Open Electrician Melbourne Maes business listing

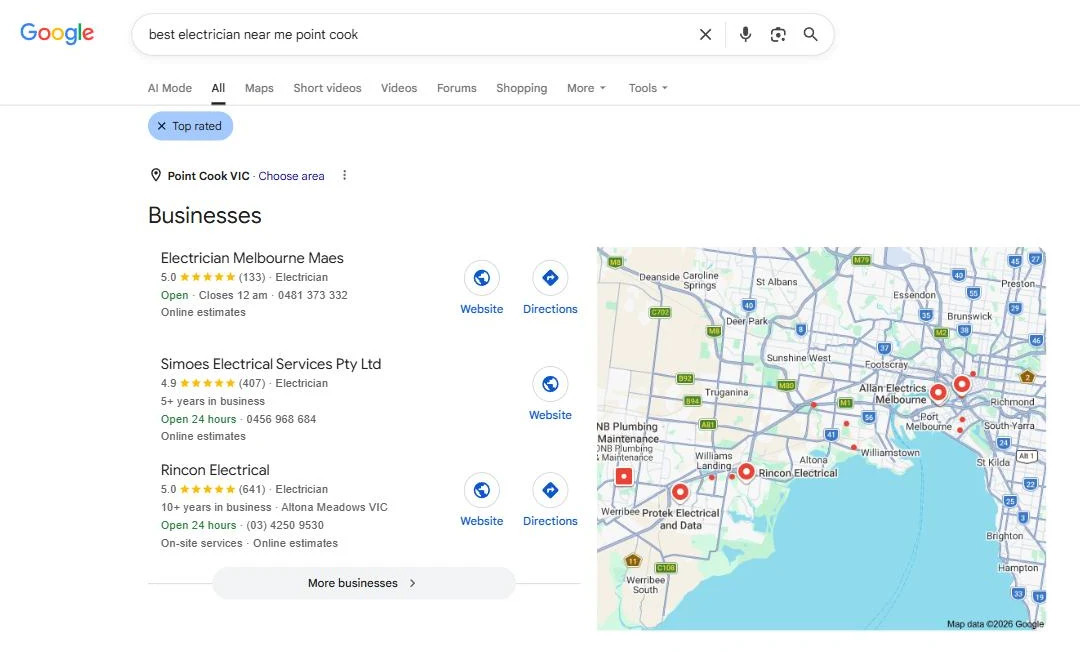click(252, 258)
